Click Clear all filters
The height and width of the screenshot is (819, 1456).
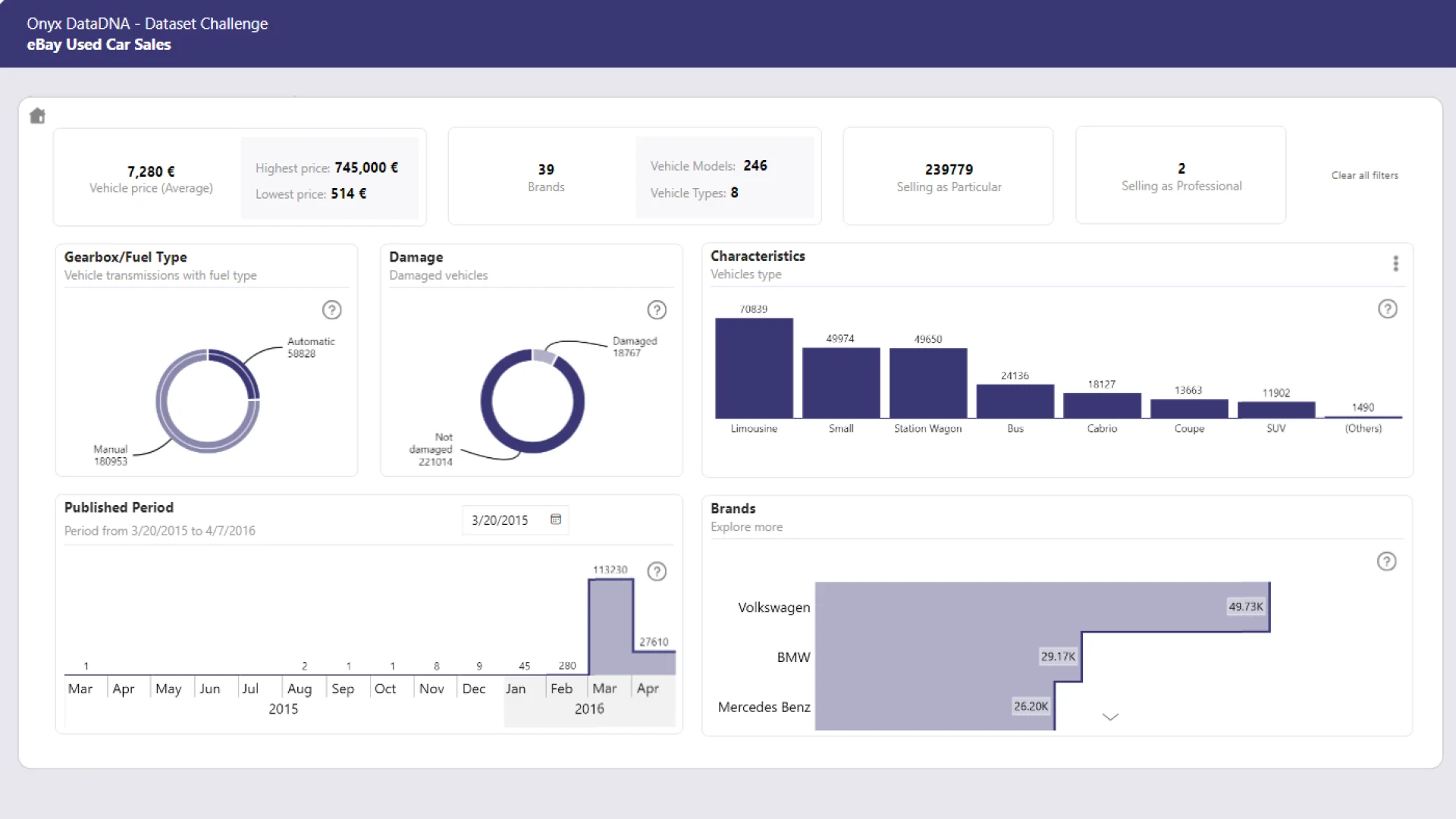pyautogui.click(x=1364, y=175)
